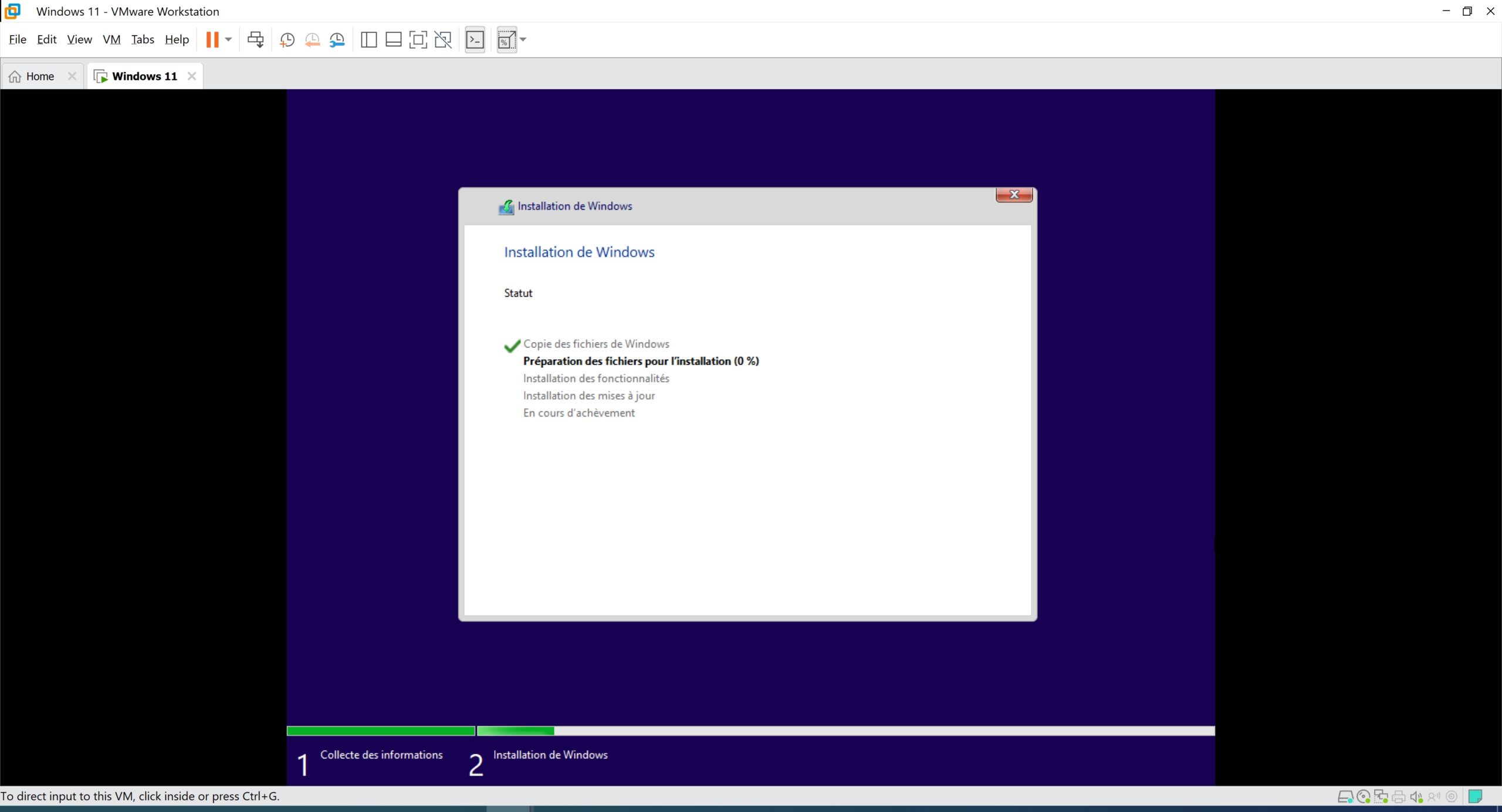Click 'Copie des fichiers de Windows' text
This screenshot has width=1502, height=812.
(596, 344)
